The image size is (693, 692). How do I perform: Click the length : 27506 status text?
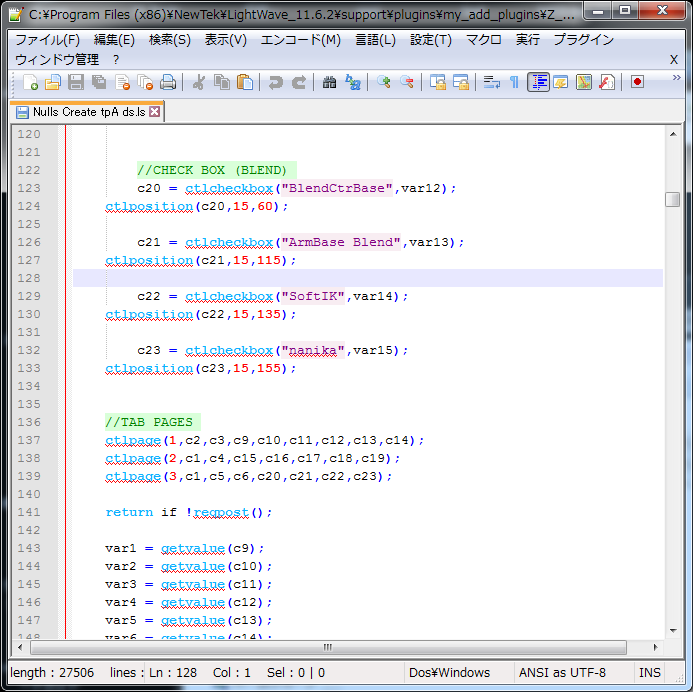point(52,673)
